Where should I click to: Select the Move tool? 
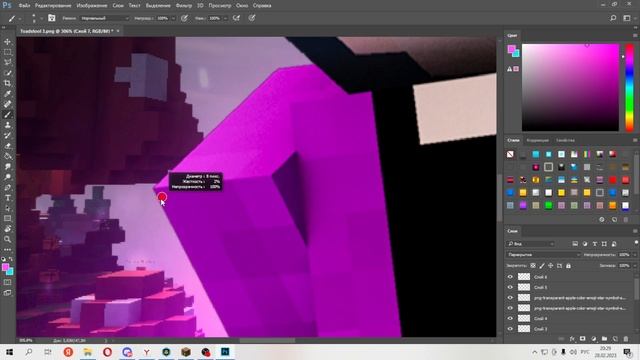7,42
